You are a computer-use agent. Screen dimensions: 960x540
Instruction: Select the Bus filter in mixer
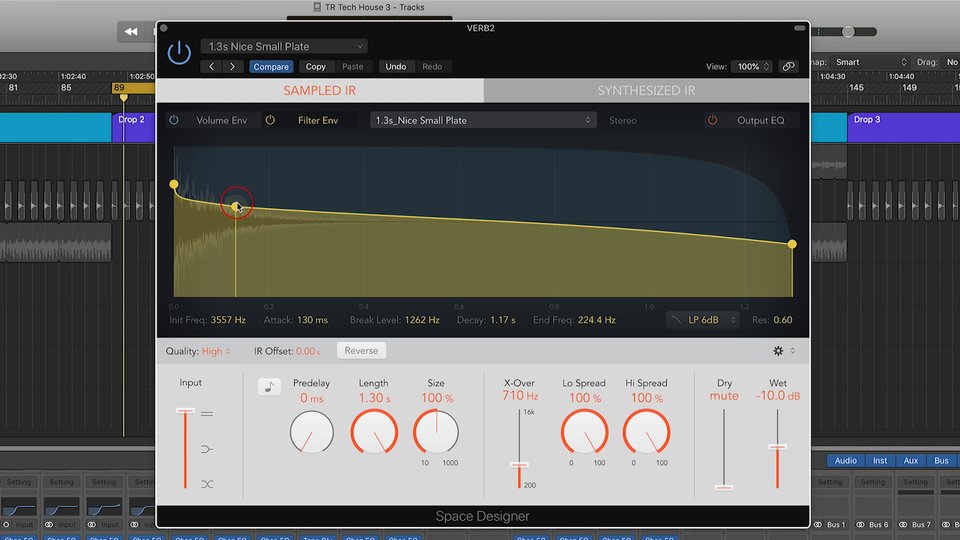pyautogui.click(x=941, y=460)
